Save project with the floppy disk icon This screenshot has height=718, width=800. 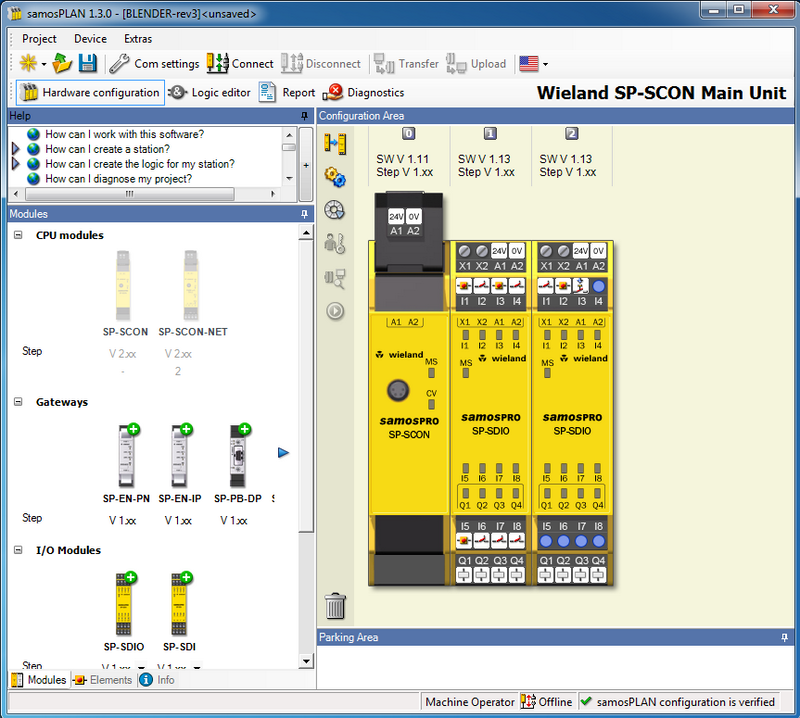coord(87,63)
